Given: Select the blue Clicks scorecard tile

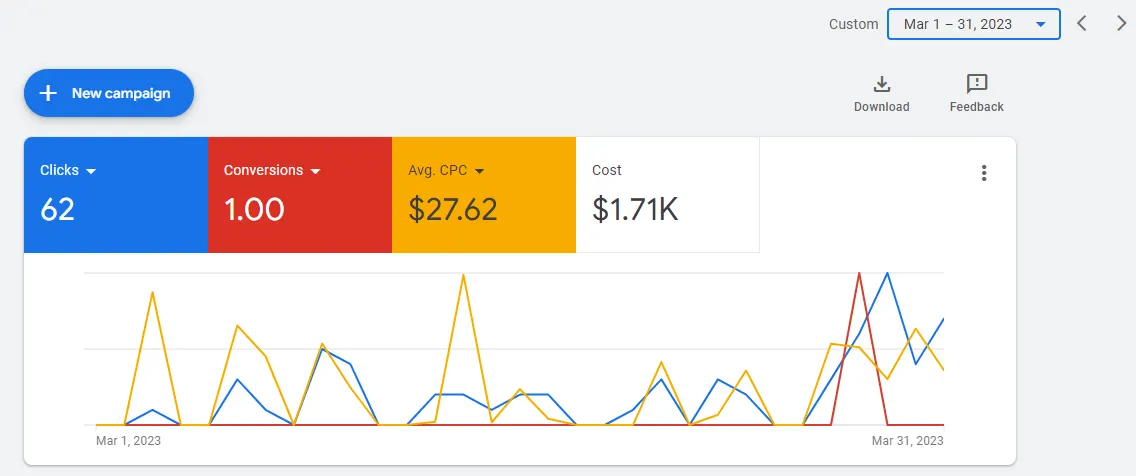Looking at the screenshot, I should point(116,195).
